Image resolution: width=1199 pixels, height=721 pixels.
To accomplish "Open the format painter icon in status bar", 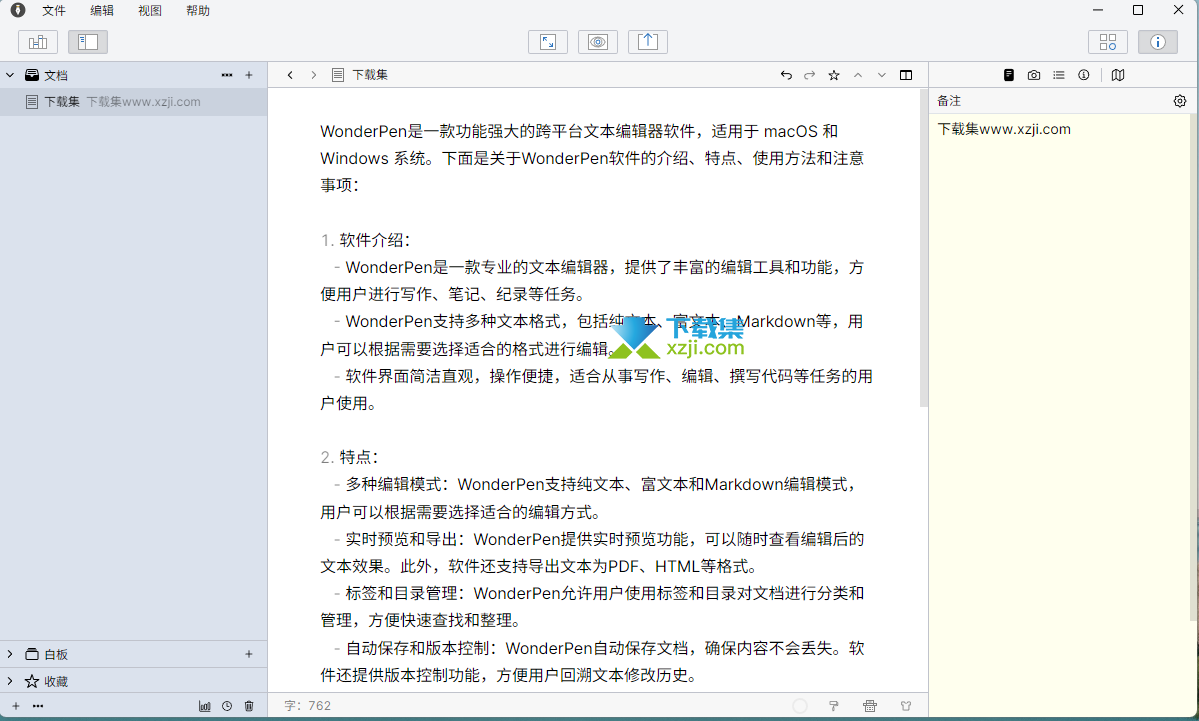I will [833, 706].
